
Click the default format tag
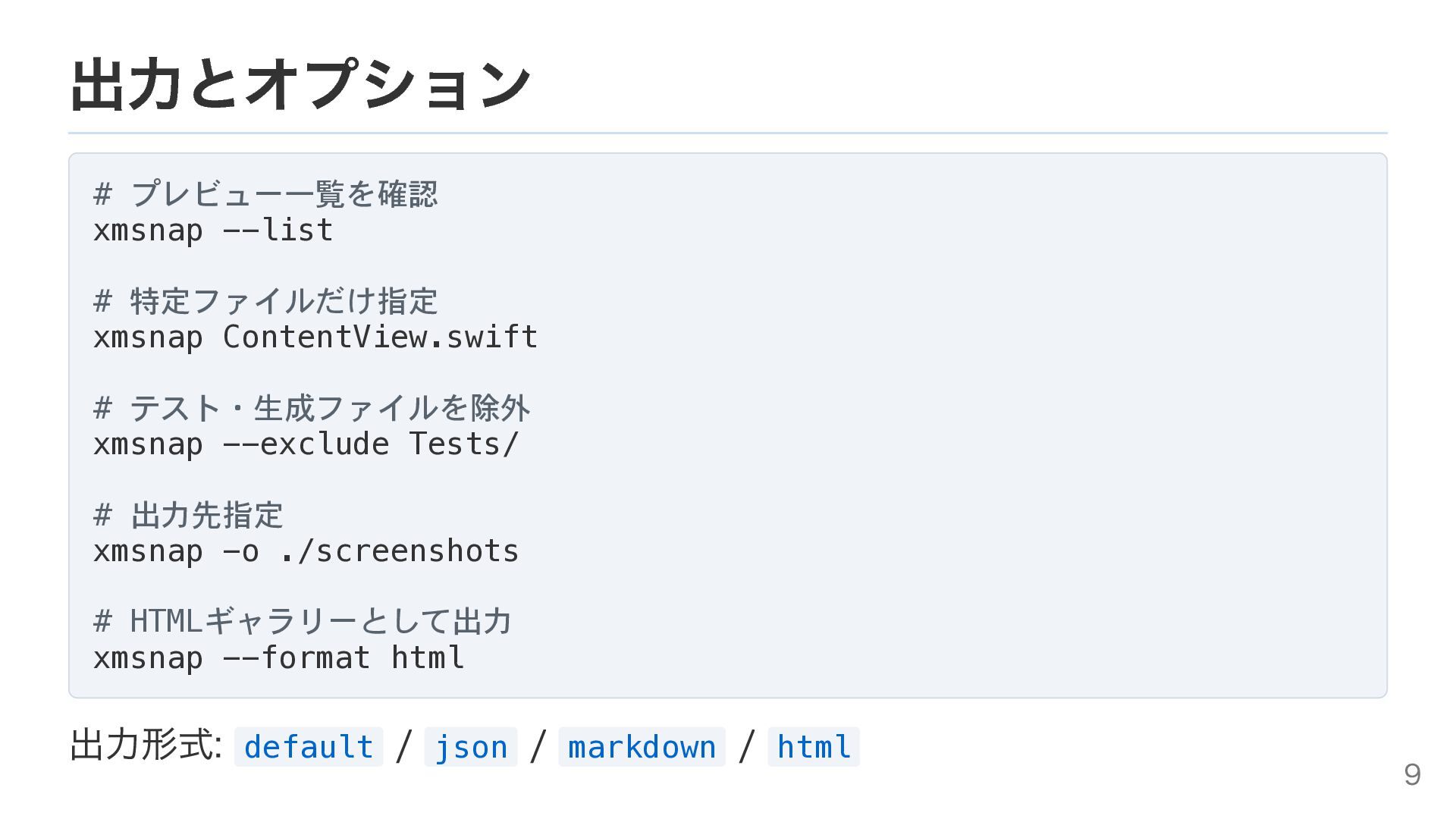click(308, 747)
